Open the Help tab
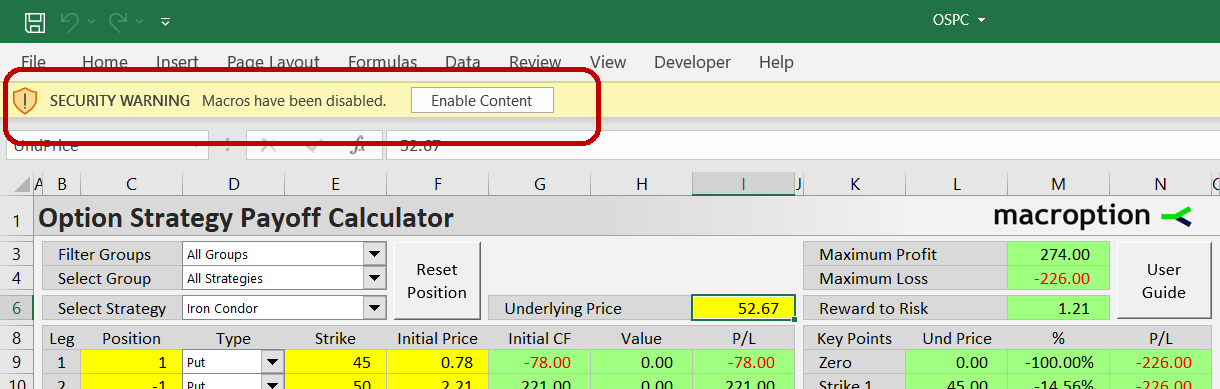Viewport: 1220px width, 389px height. pyautogui.click(x=776, y=62)
